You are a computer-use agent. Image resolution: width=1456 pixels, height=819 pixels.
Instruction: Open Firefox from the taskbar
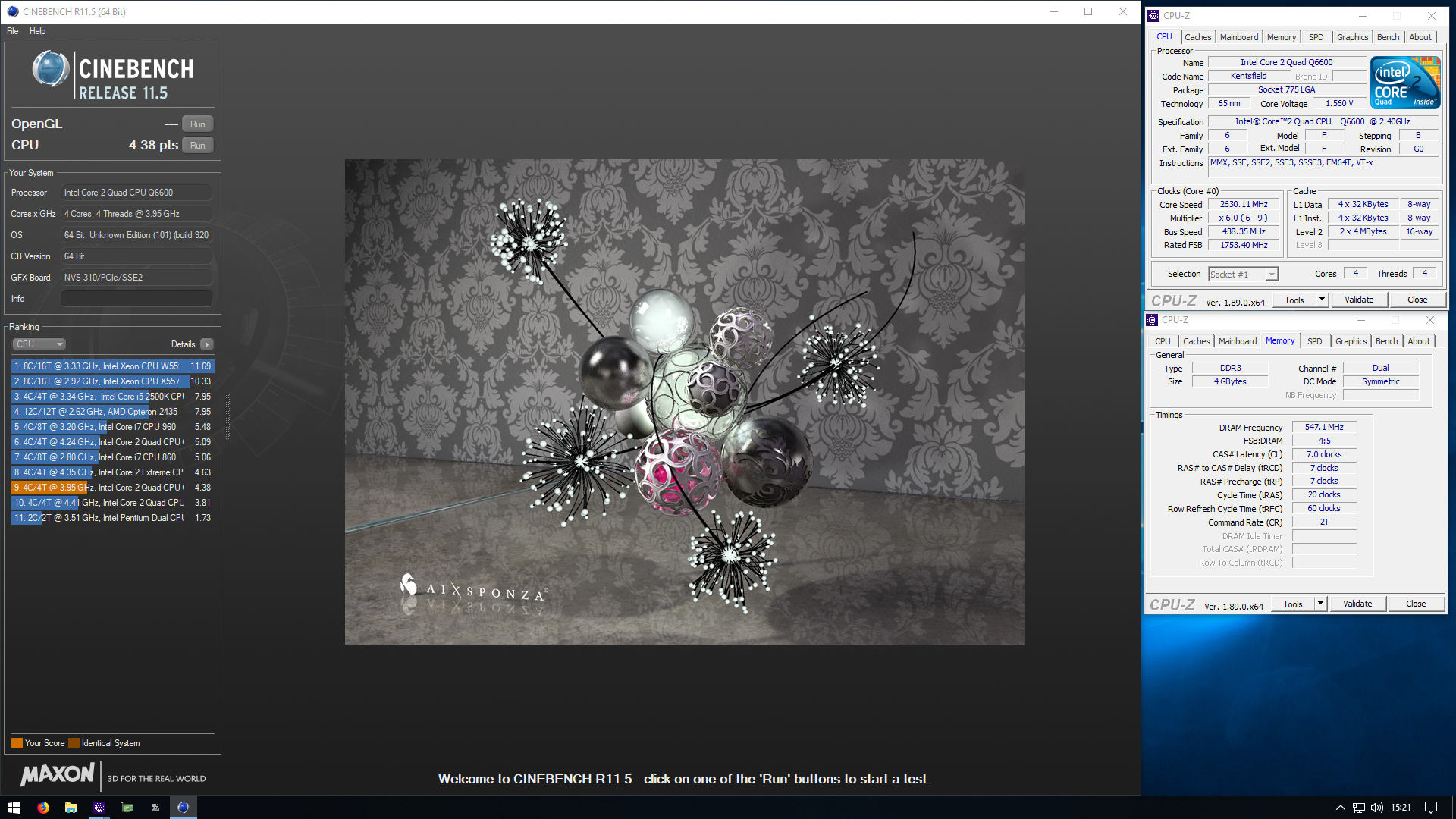coord(43,808)
